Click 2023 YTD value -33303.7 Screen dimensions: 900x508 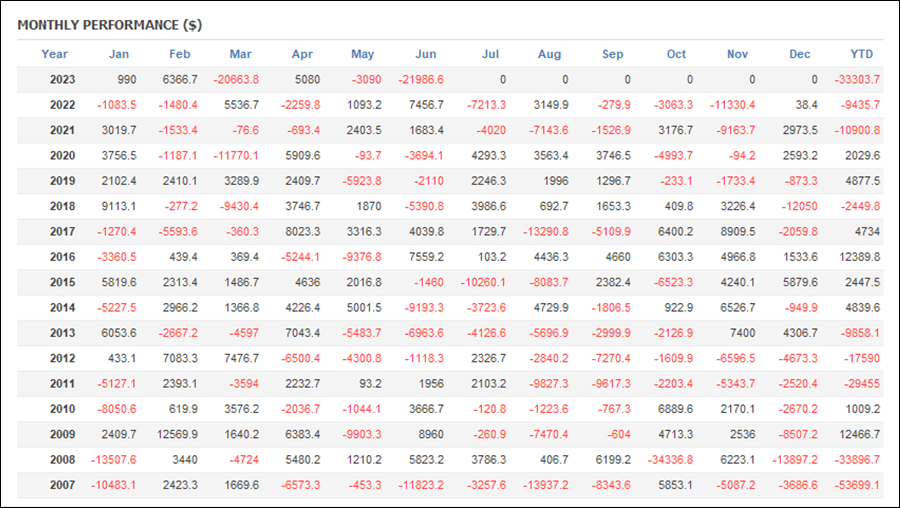coord(857,80)
